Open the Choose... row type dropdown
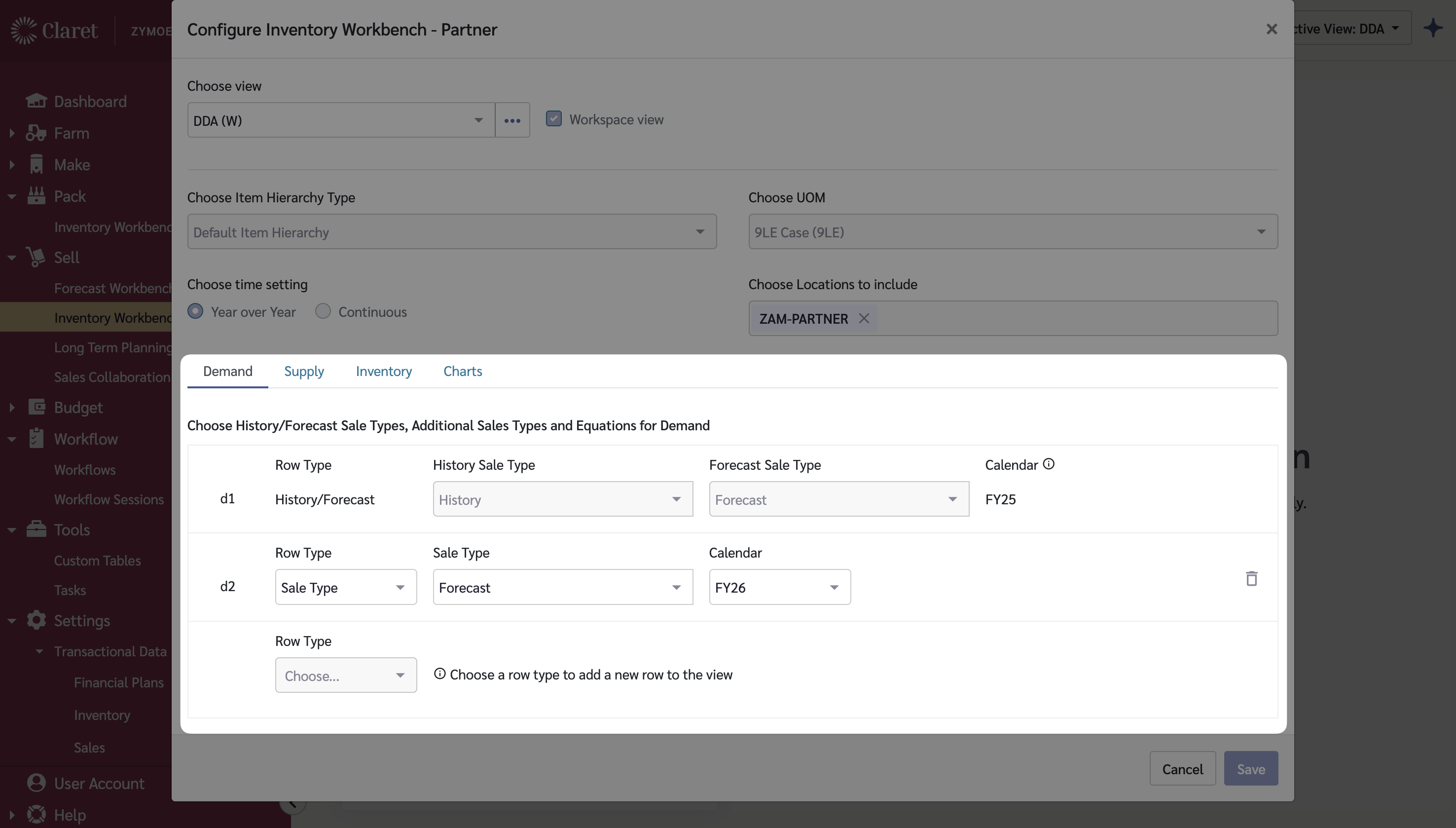 [346, 675]
